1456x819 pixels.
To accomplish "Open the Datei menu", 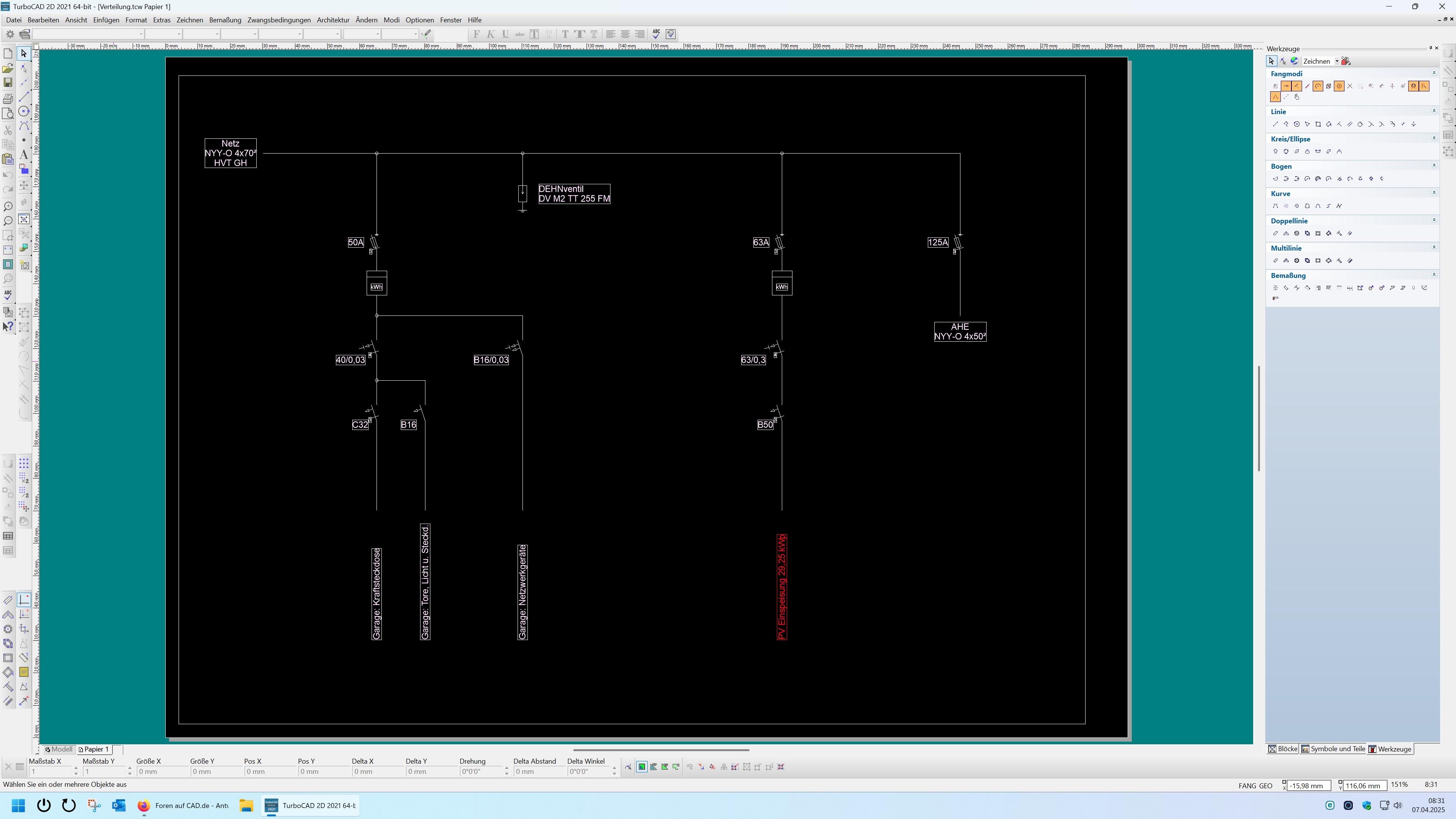I will [x=14, y=20].
